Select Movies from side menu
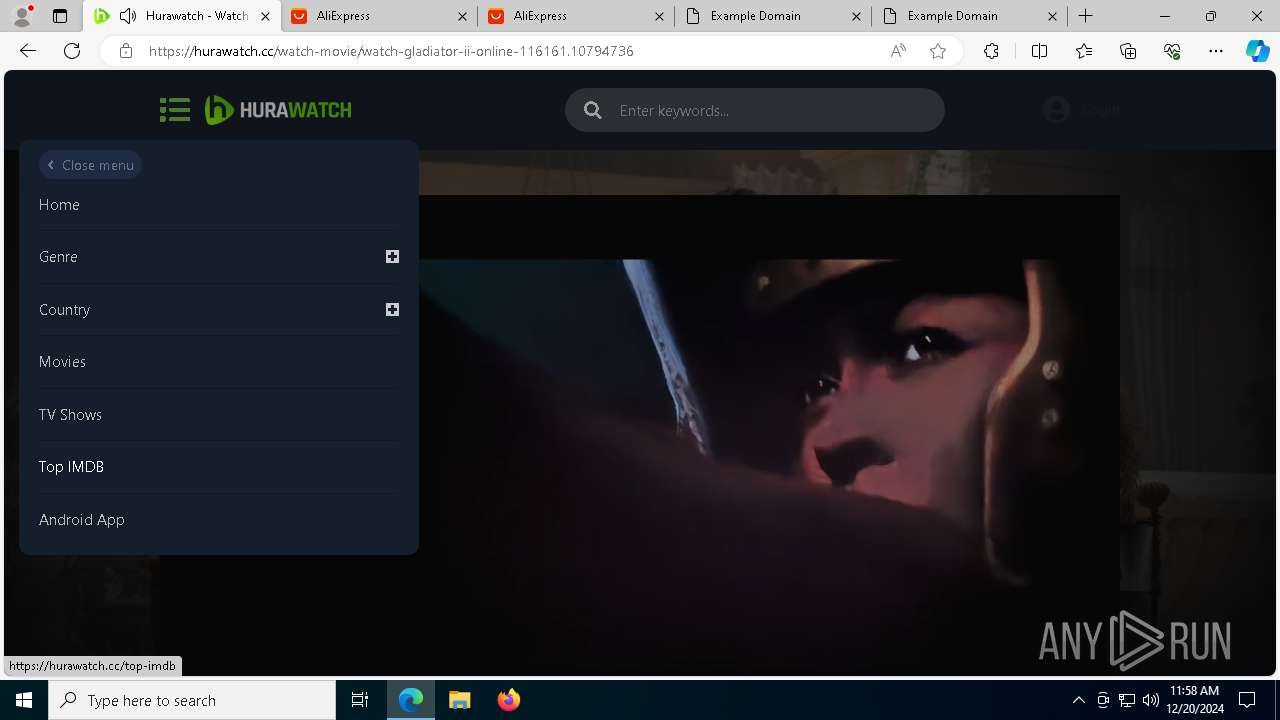The image size is (1280, 720). point(62,362)
